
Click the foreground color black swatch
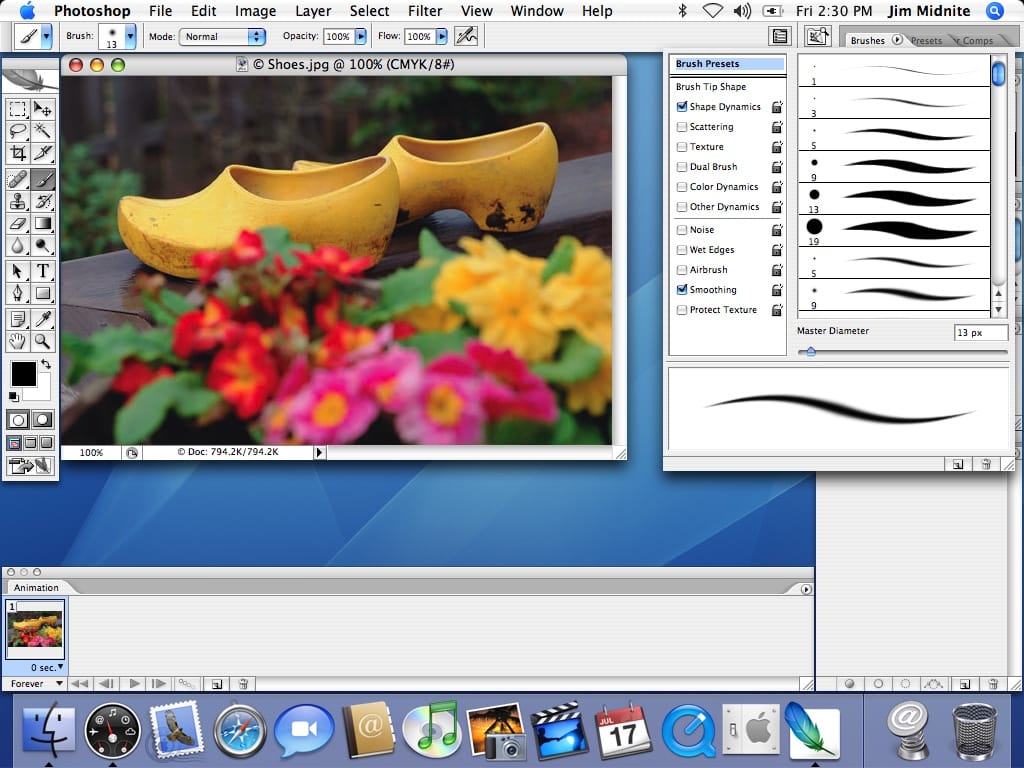23,374
